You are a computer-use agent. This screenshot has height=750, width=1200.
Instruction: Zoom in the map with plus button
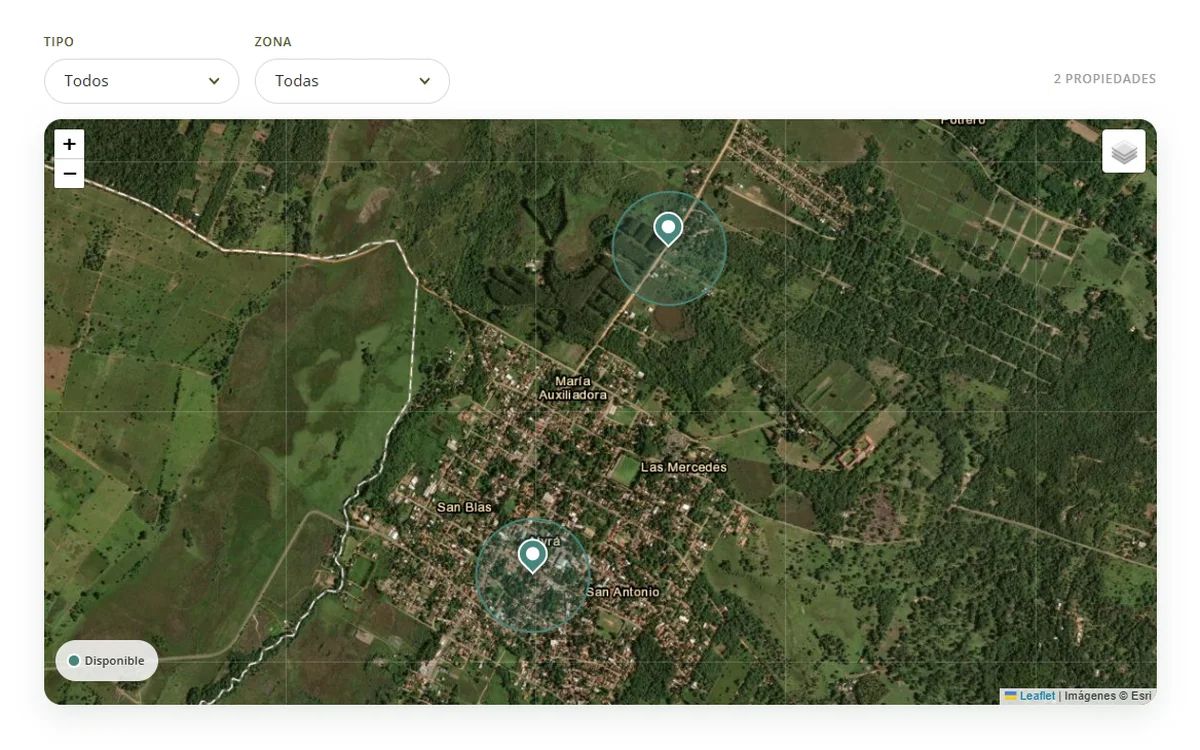click(x=69, y=144)
